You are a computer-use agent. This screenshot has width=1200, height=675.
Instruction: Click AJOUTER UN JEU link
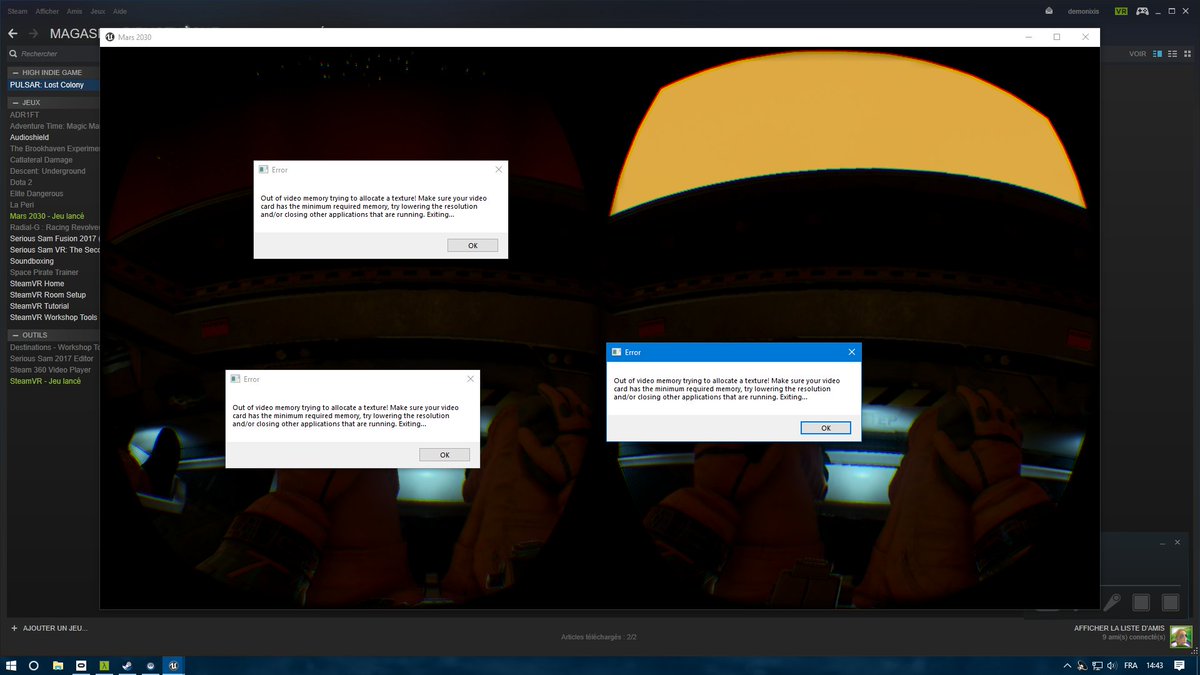(55, 628)
